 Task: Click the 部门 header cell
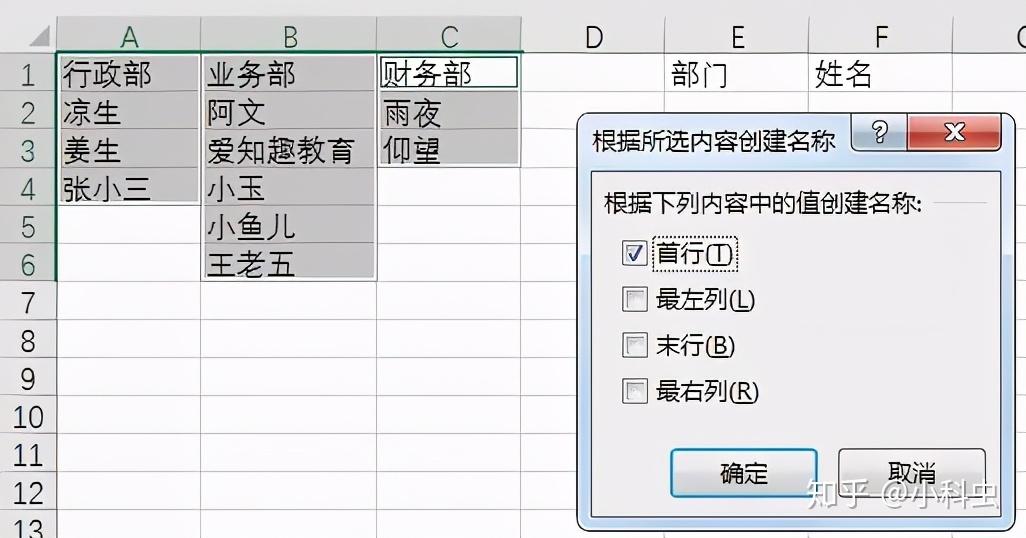[x=737, y=73]
